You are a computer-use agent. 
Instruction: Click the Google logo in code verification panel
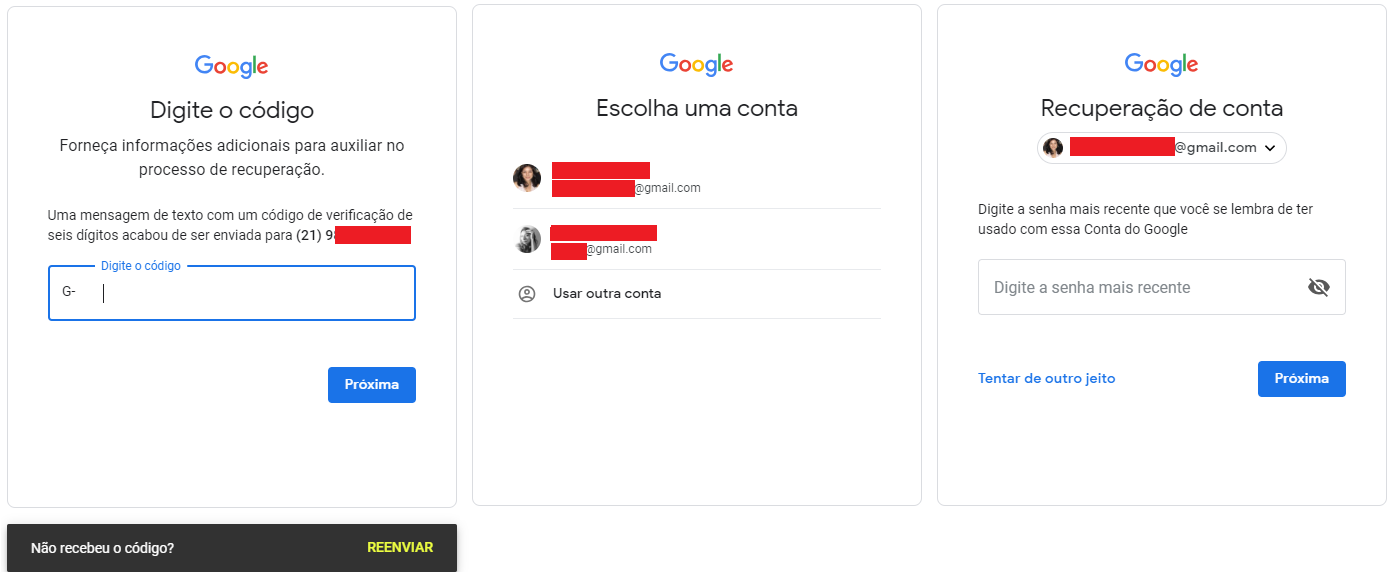[x=232, y=66]
